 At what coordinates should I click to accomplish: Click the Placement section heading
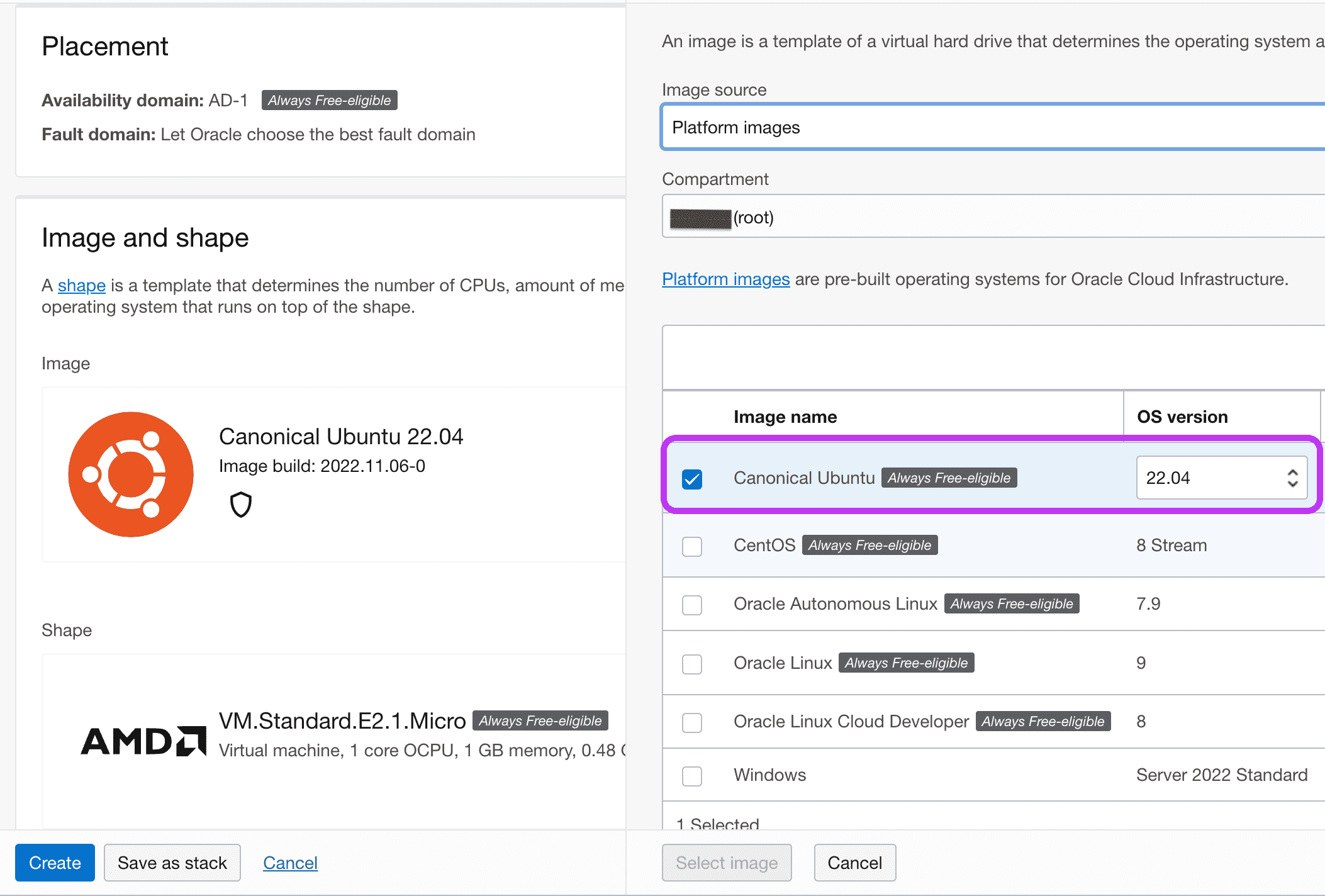(105, 47)
